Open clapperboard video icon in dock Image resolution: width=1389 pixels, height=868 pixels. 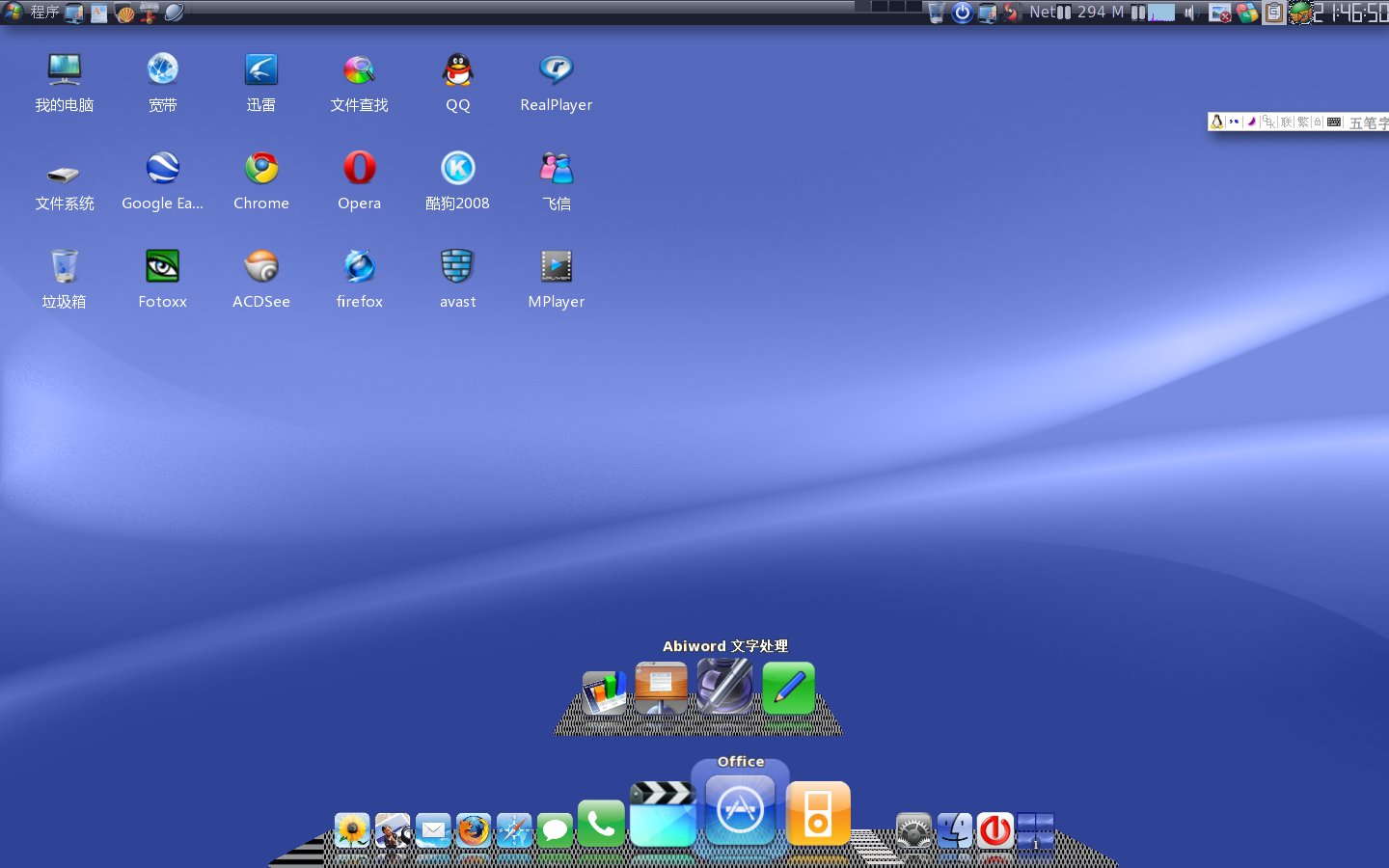coord(663,814)
